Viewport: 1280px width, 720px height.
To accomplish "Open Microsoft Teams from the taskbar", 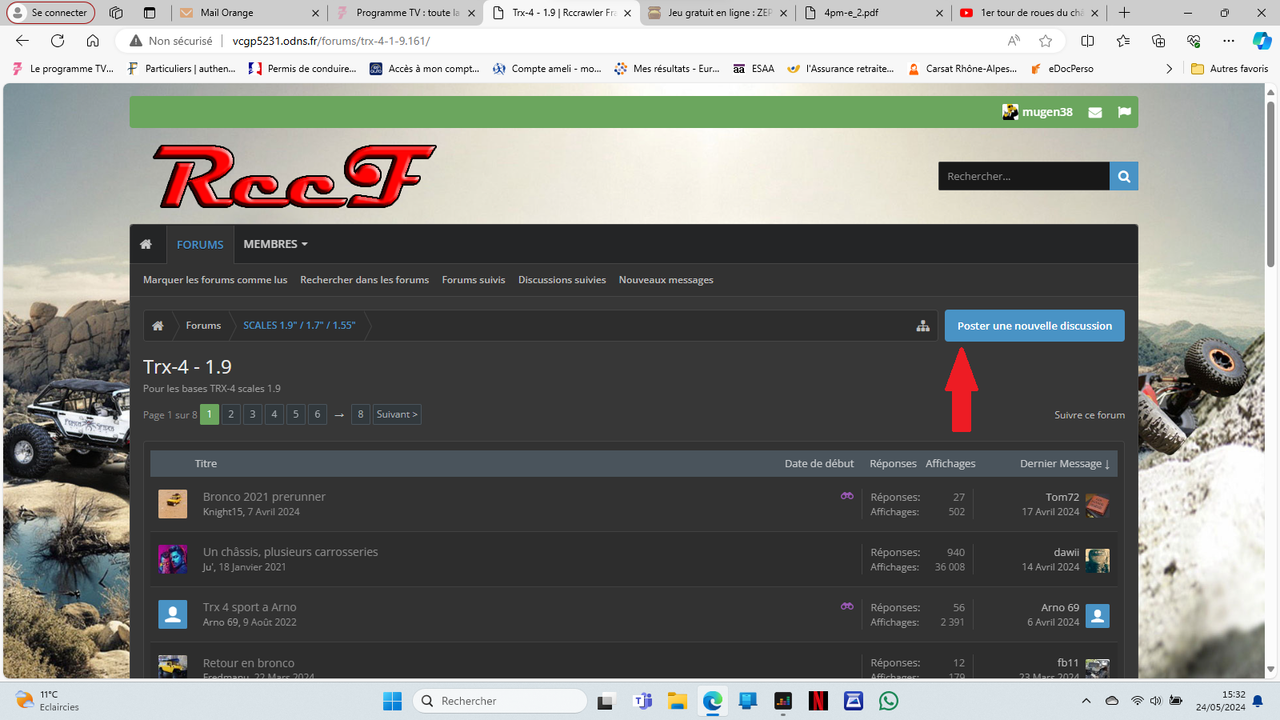I will [642, 701].
